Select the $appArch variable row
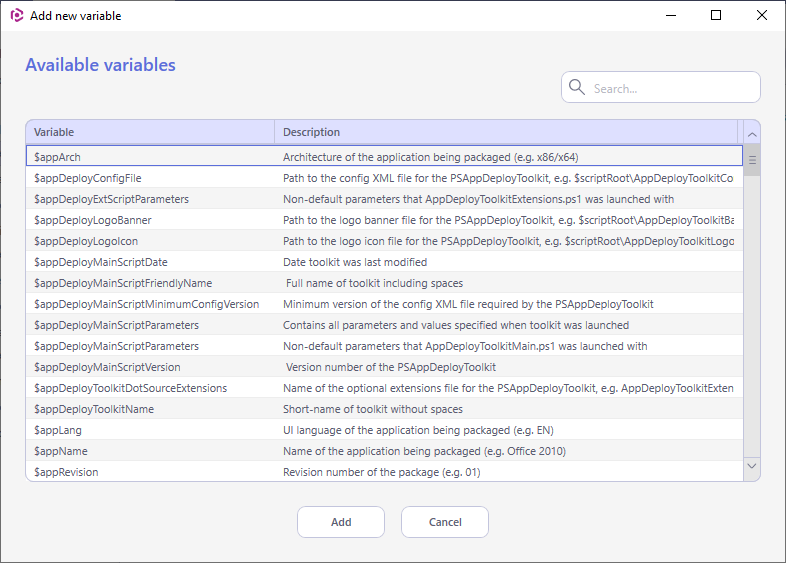Screen dimensions: 786x563 [x=384, y=157]
